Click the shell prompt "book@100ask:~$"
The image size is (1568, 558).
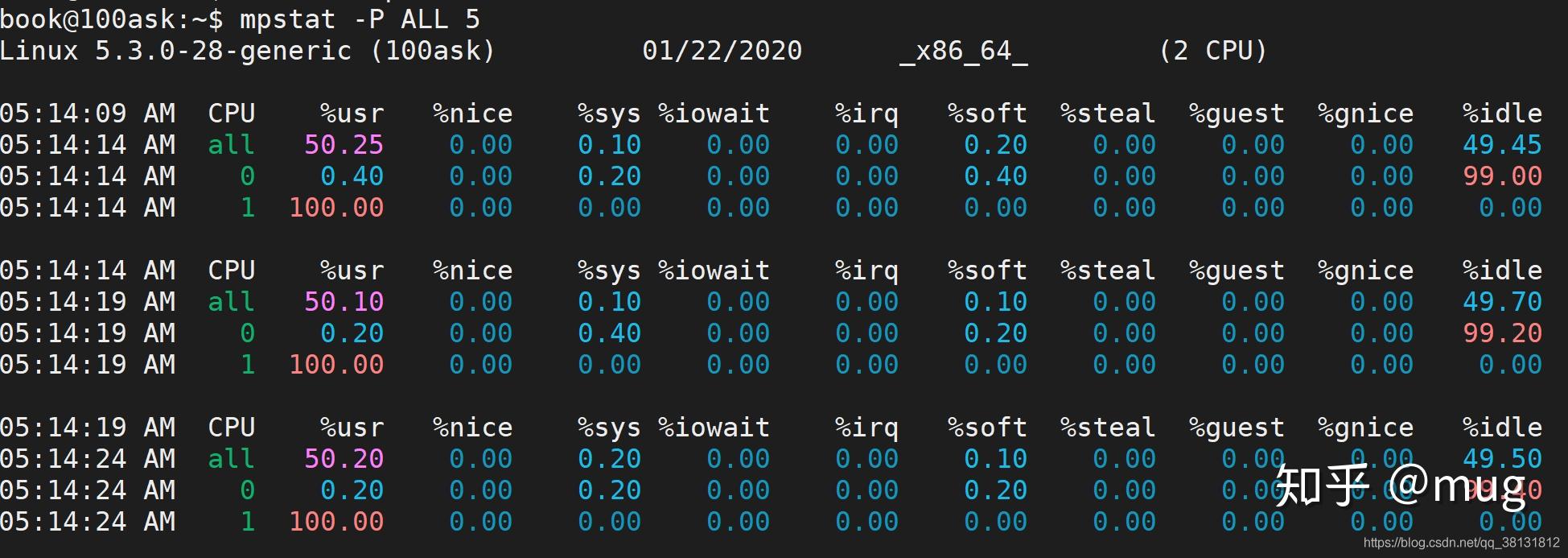[x=112, y=19]
